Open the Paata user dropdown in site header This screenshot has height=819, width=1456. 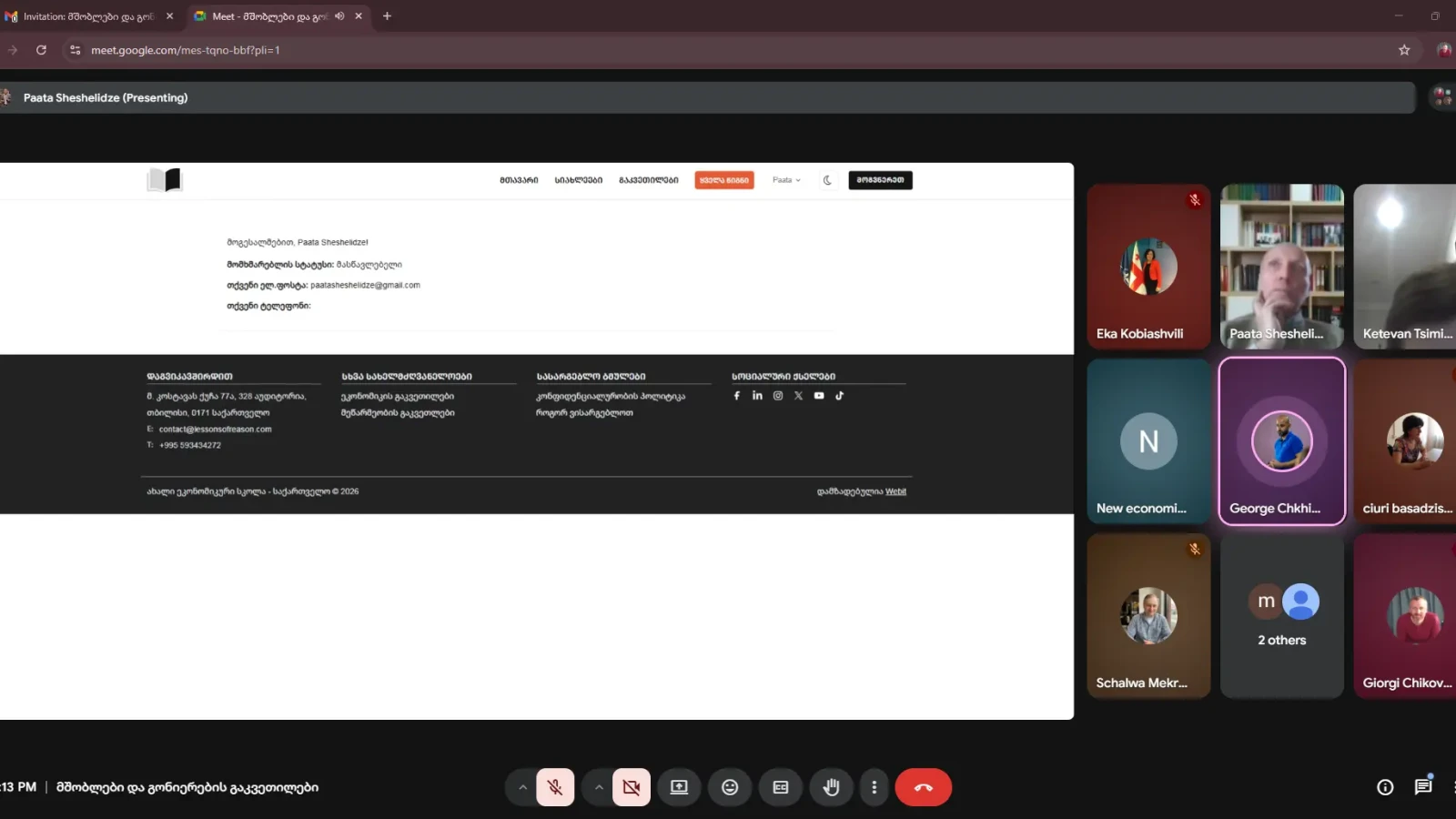point(786,180)
